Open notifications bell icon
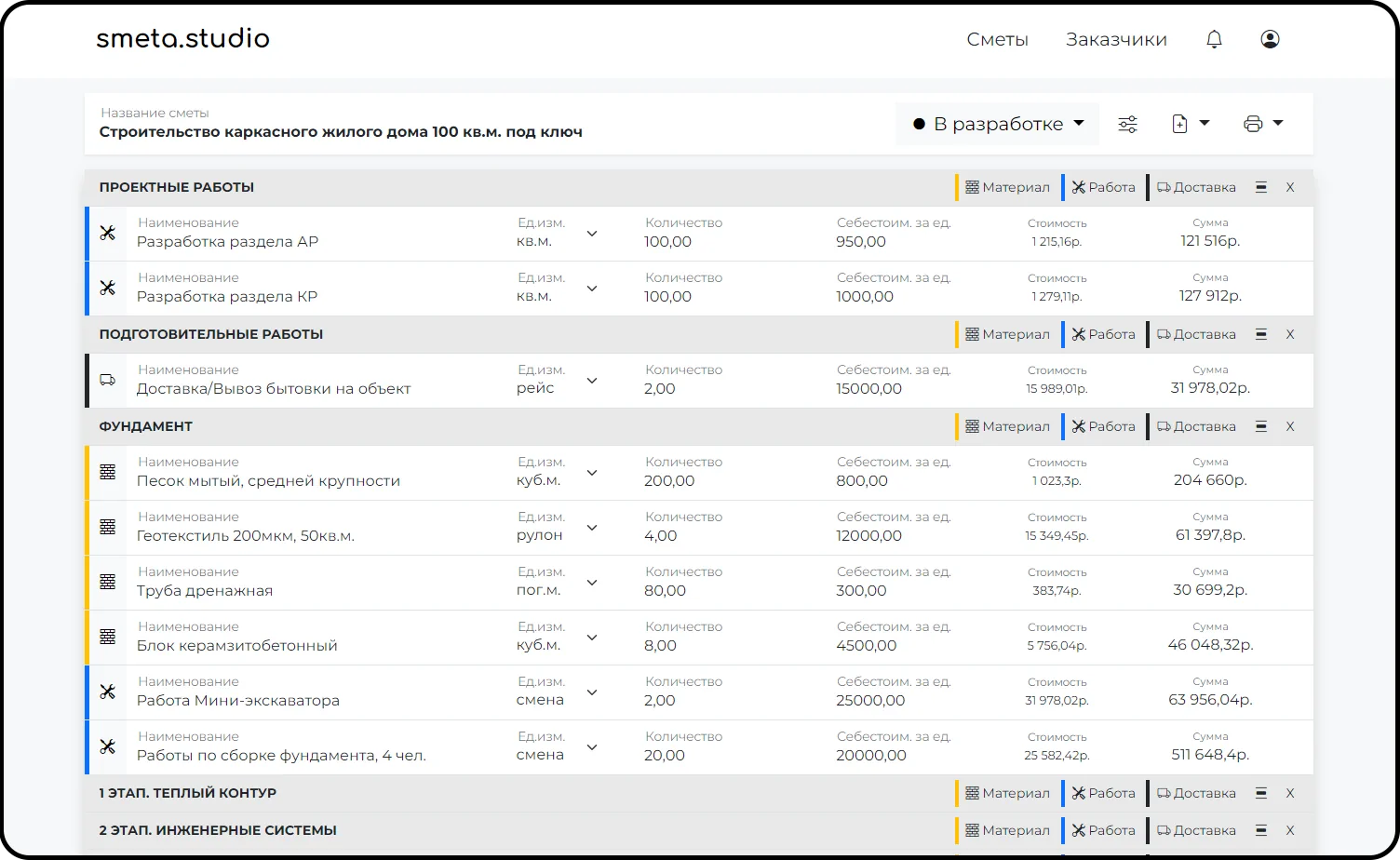1400x860 pixels. (1214, 39)
